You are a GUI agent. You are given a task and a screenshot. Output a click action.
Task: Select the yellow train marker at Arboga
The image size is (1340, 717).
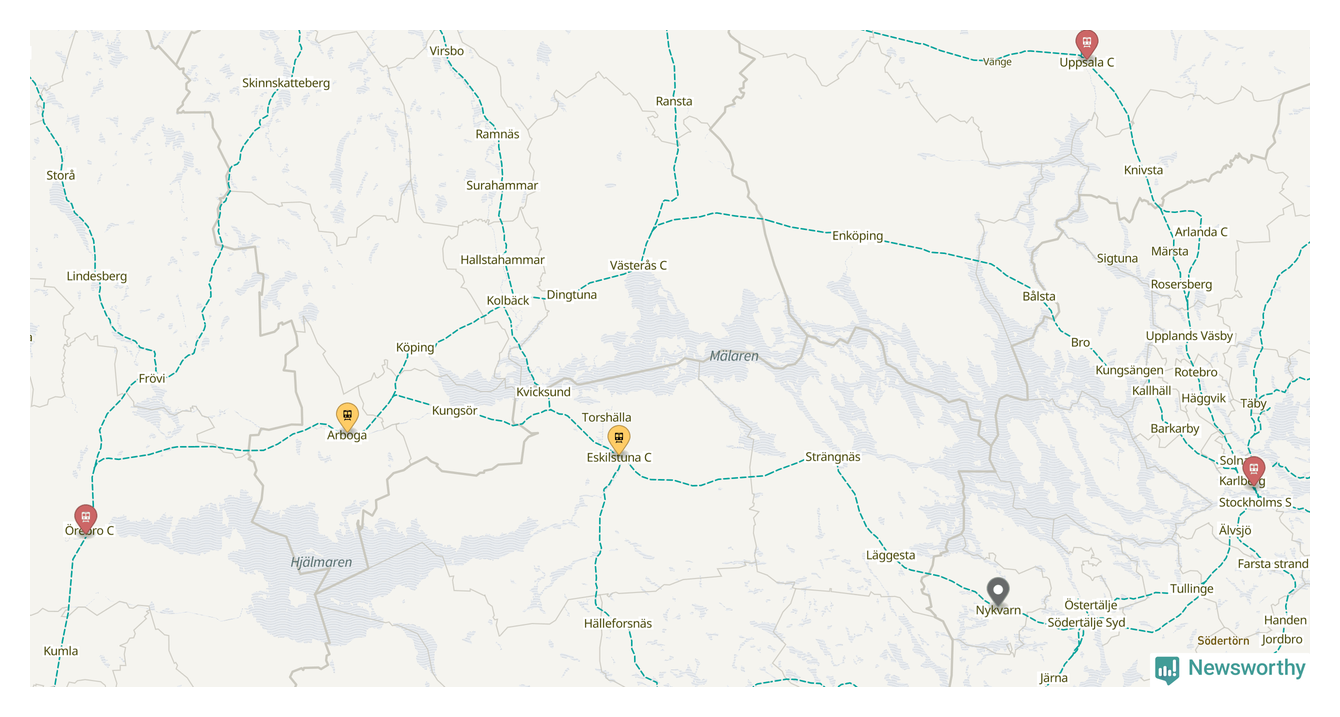pos(347,417)
